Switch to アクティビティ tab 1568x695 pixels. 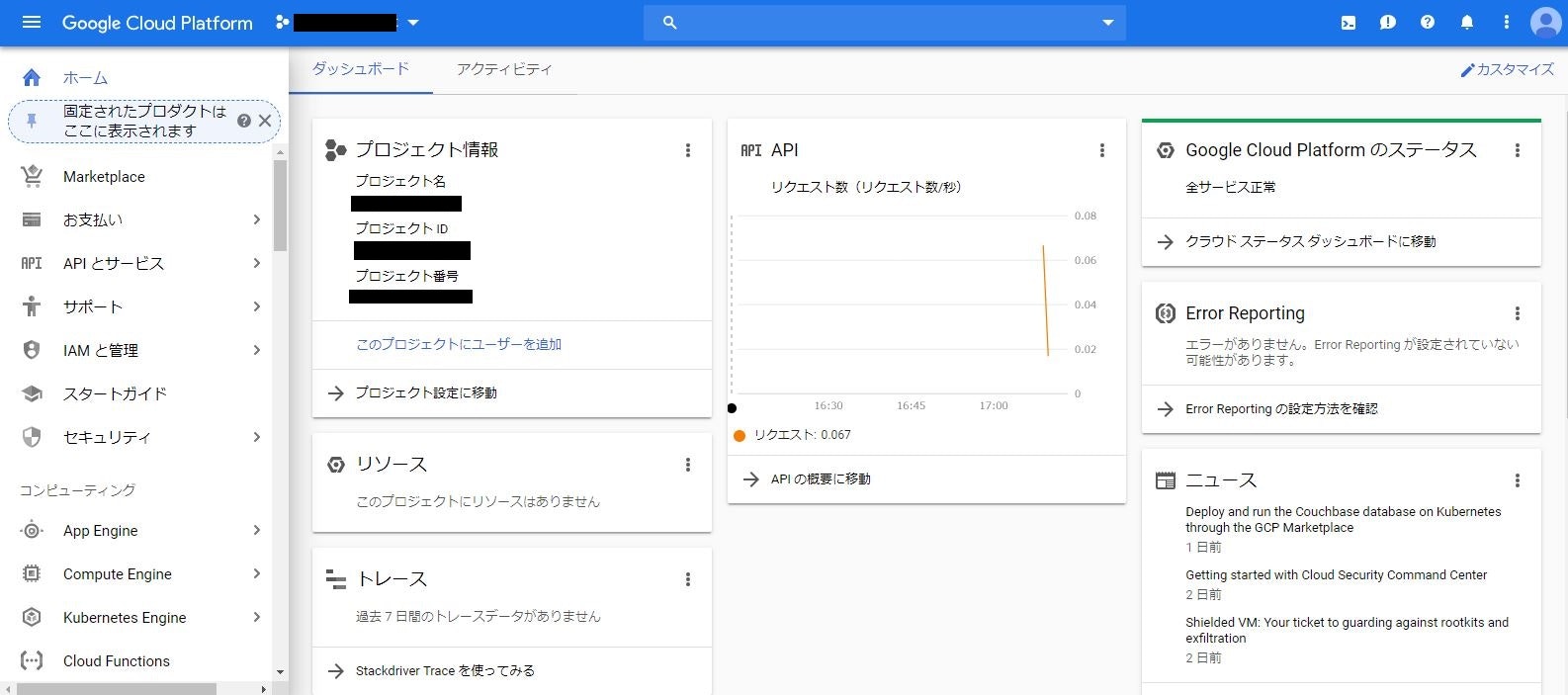coord(504,69)
